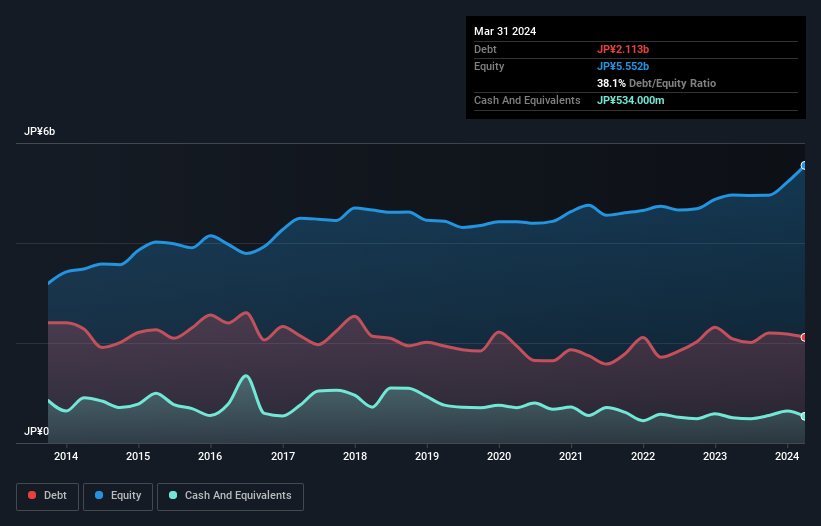Click the 38.1% Debt/Equity Ratio text
The image size is (821, 526).
point(657,83)
